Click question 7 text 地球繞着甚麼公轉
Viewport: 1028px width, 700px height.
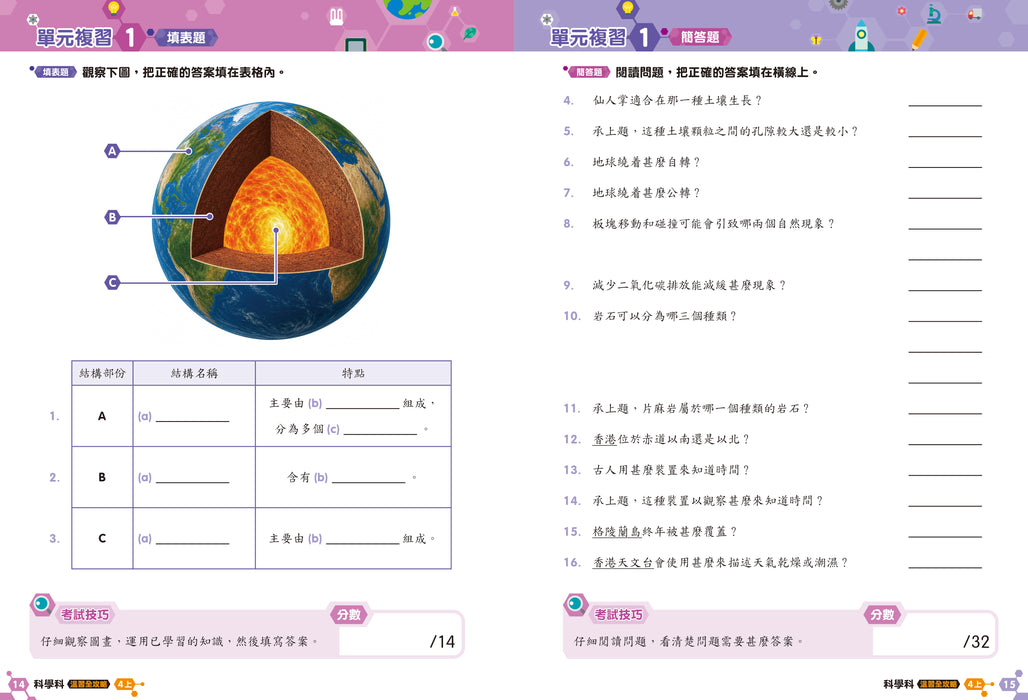pyautogui.click(x=646, y=193)
